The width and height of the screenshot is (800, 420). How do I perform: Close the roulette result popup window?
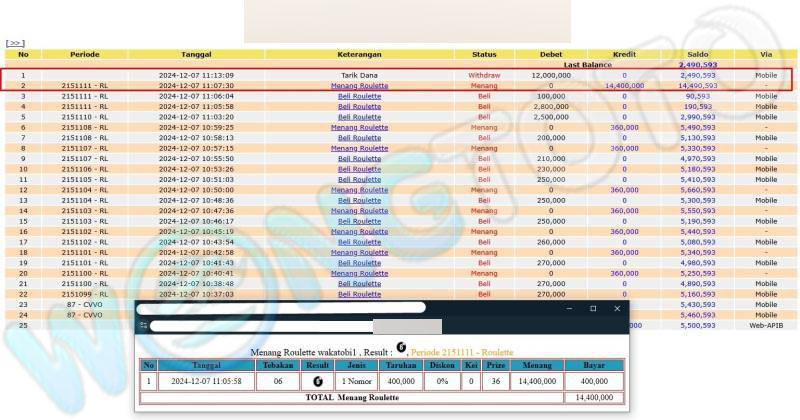pos(616,308)
